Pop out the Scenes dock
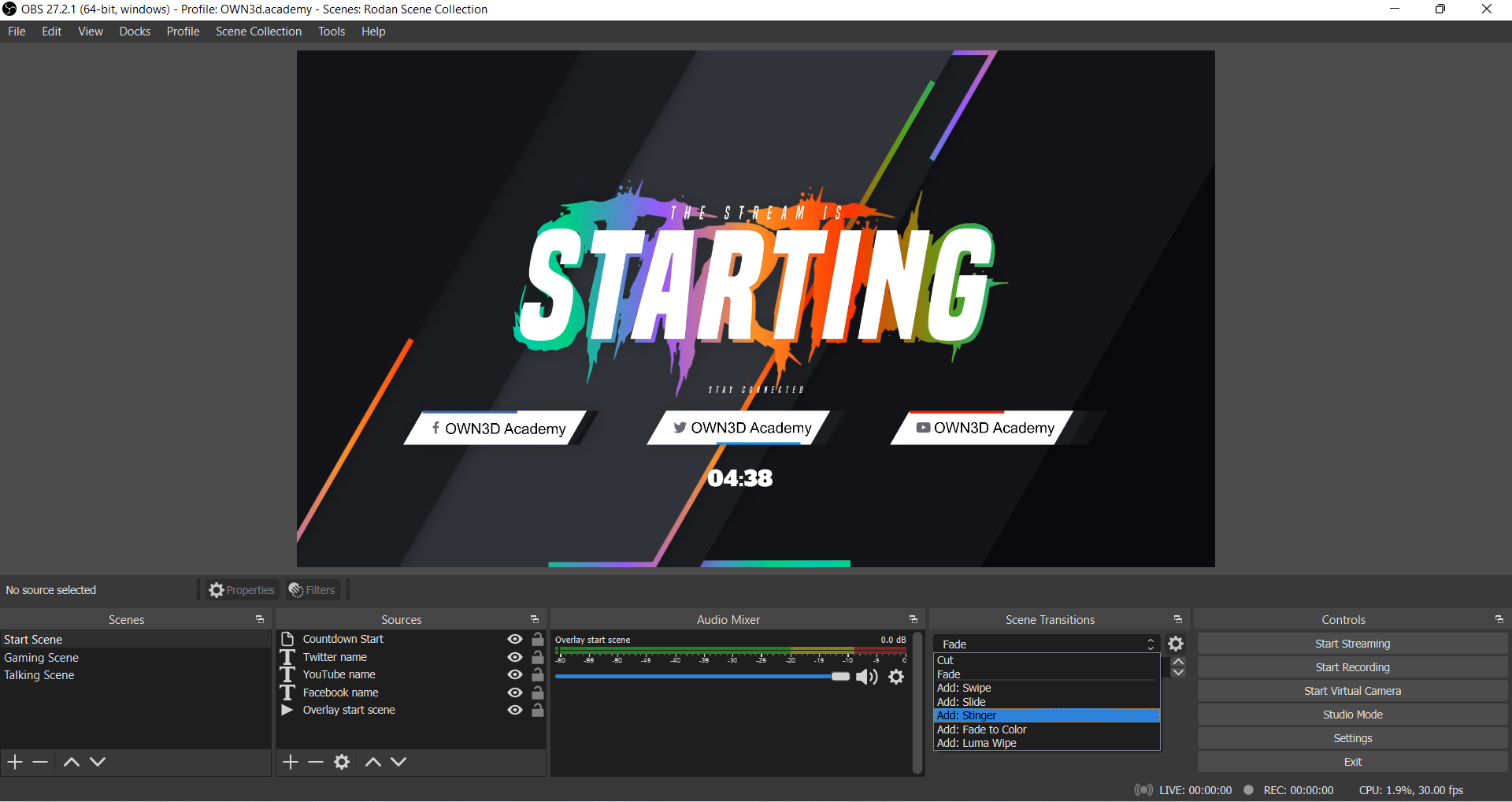 click(x=260, y=620)
